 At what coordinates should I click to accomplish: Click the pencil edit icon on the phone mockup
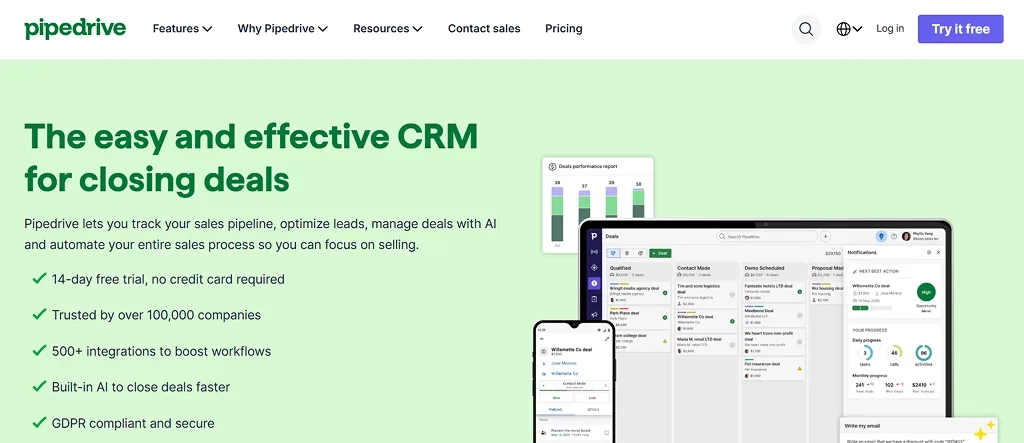(607, 339)
